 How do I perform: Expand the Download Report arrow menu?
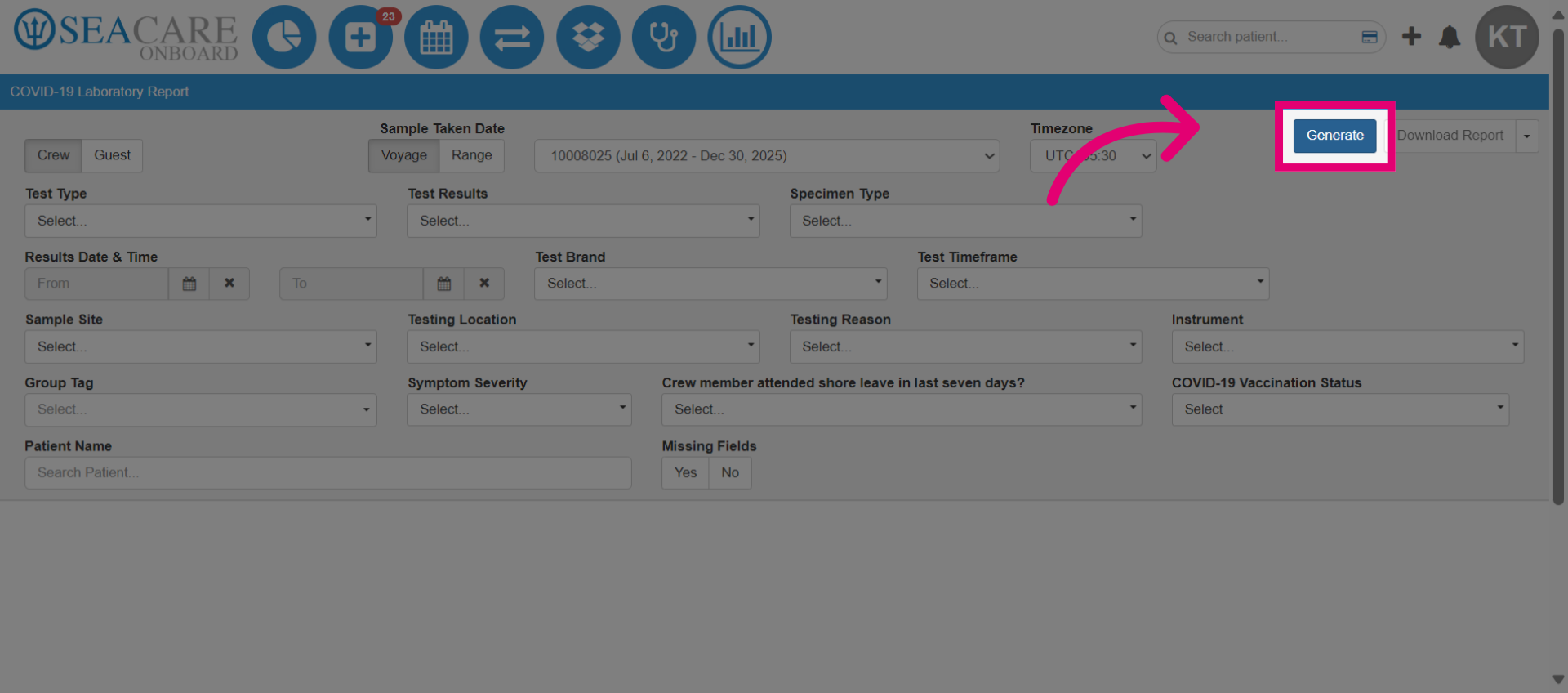click(1527, 136)
